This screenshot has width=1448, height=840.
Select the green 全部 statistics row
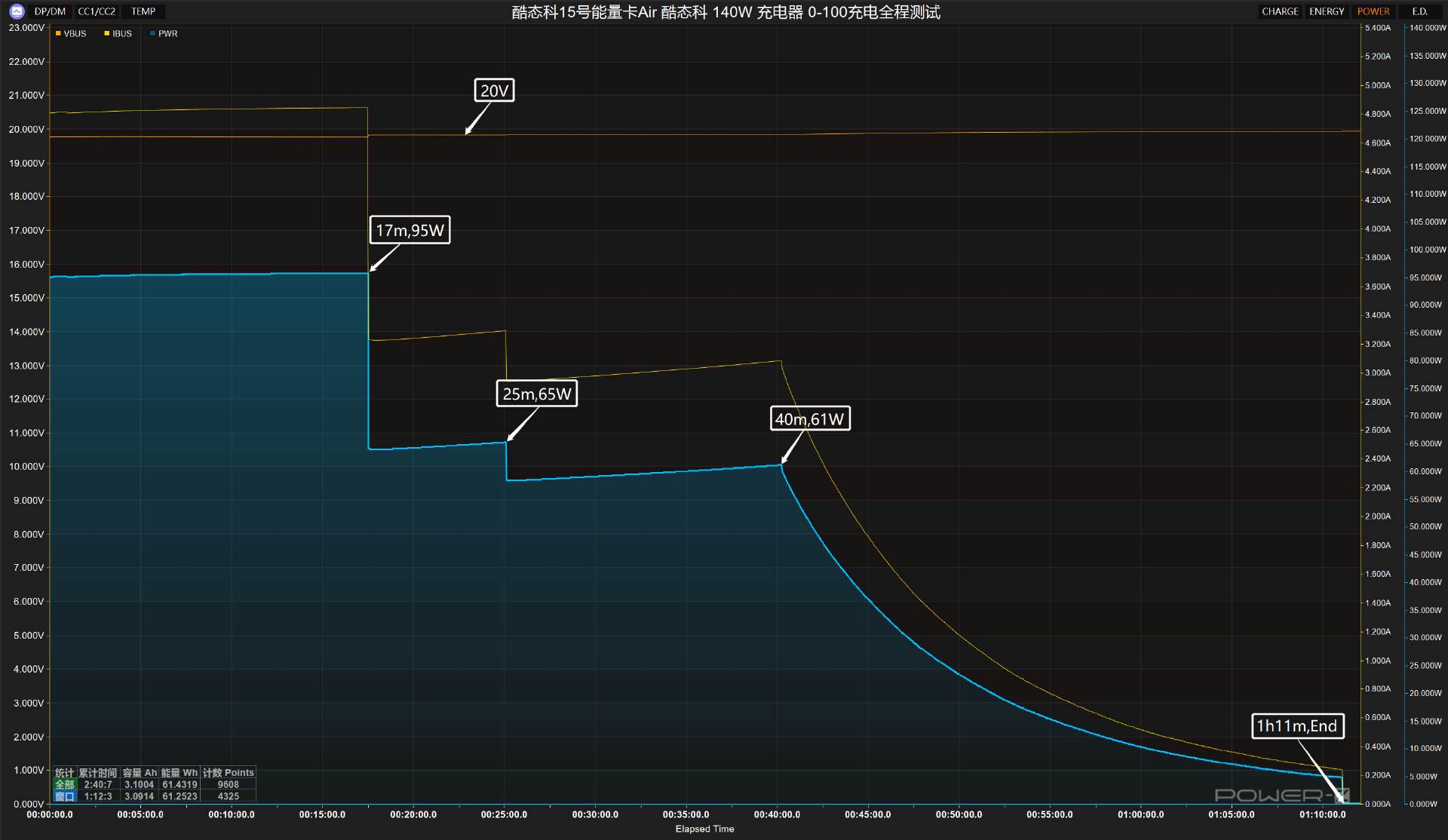point(65,784)
